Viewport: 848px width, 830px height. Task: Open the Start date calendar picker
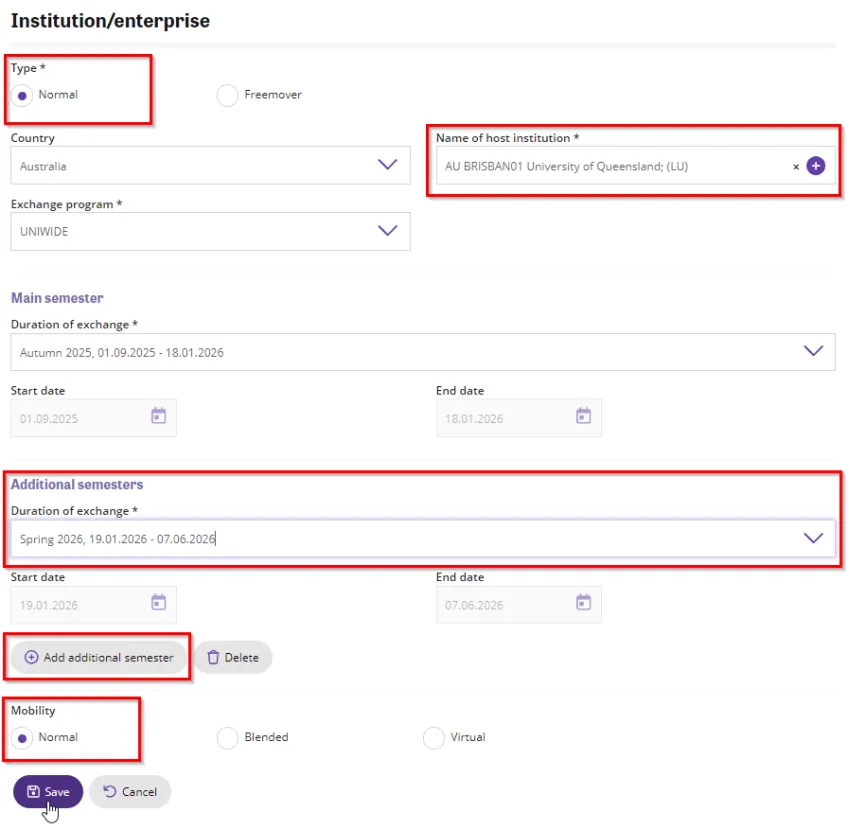(x=158, y=417)
